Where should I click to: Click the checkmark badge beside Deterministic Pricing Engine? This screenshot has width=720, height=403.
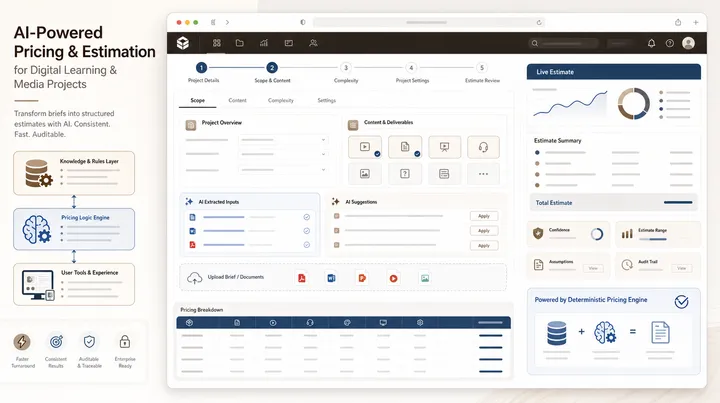pos(681,302)
